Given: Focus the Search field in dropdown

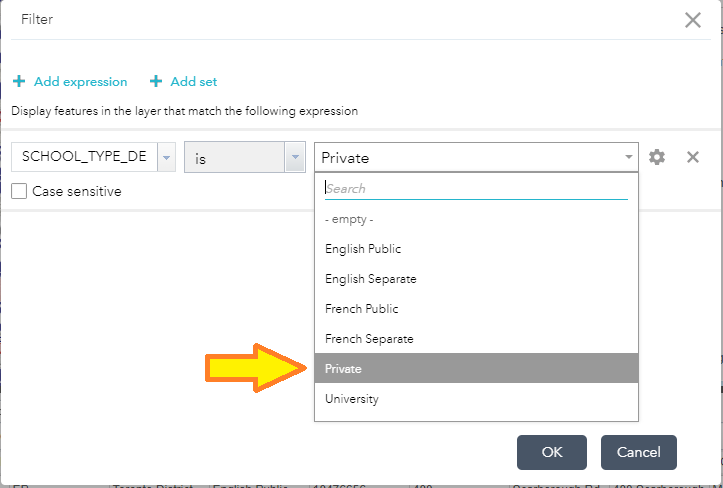Looking at the screenshot, I should point(475,188).
